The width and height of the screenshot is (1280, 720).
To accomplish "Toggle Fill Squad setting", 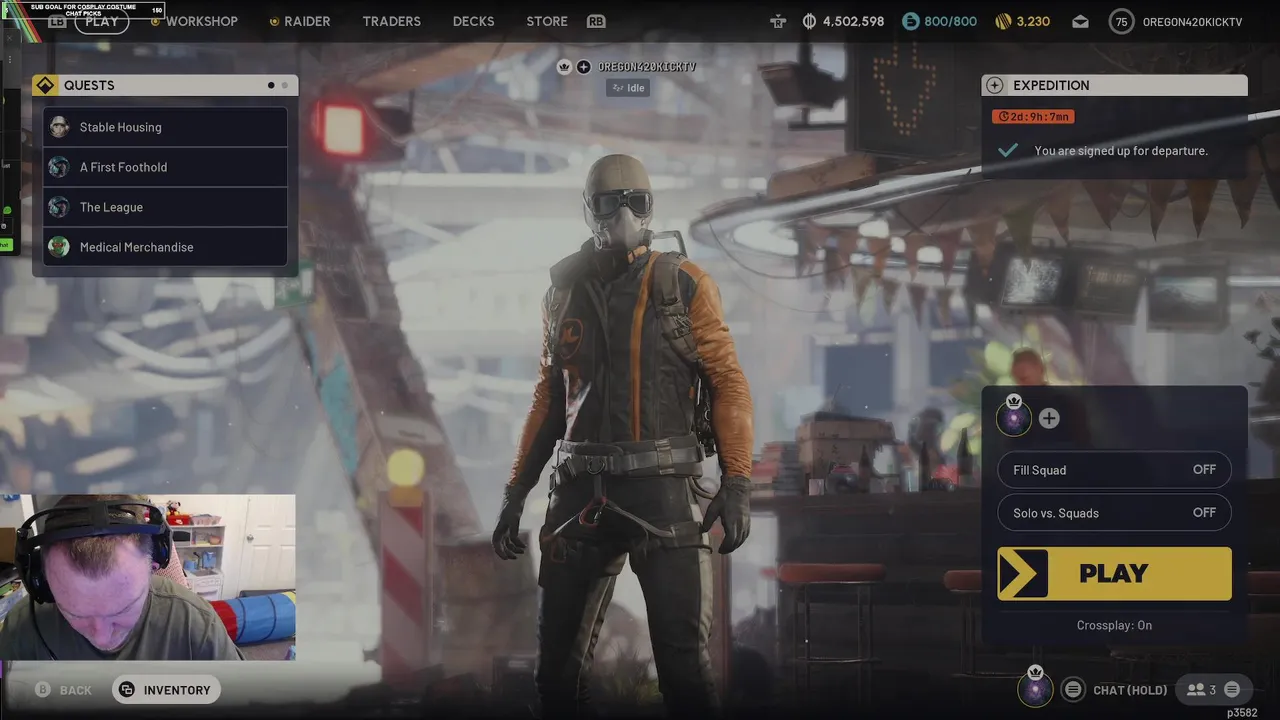I will tap(1114, 470).
